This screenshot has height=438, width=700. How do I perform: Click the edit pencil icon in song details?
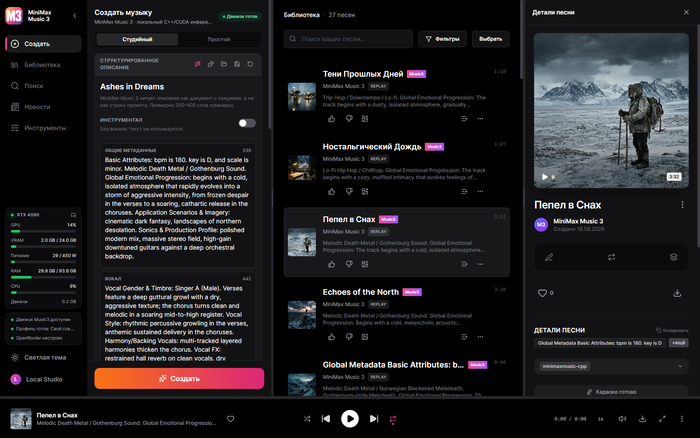pos(549,257)
